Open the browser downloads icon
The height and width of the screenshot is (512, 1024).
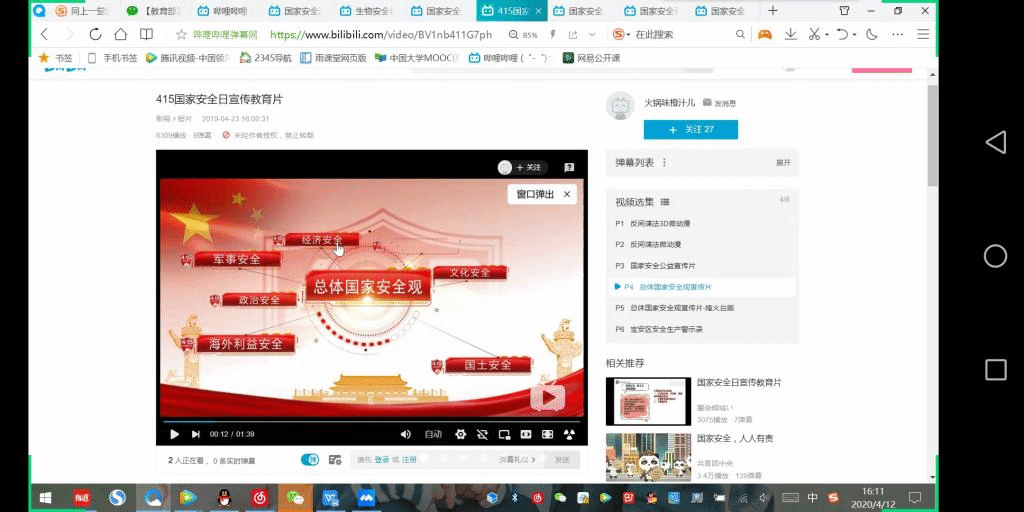click(x=791, y=35)
